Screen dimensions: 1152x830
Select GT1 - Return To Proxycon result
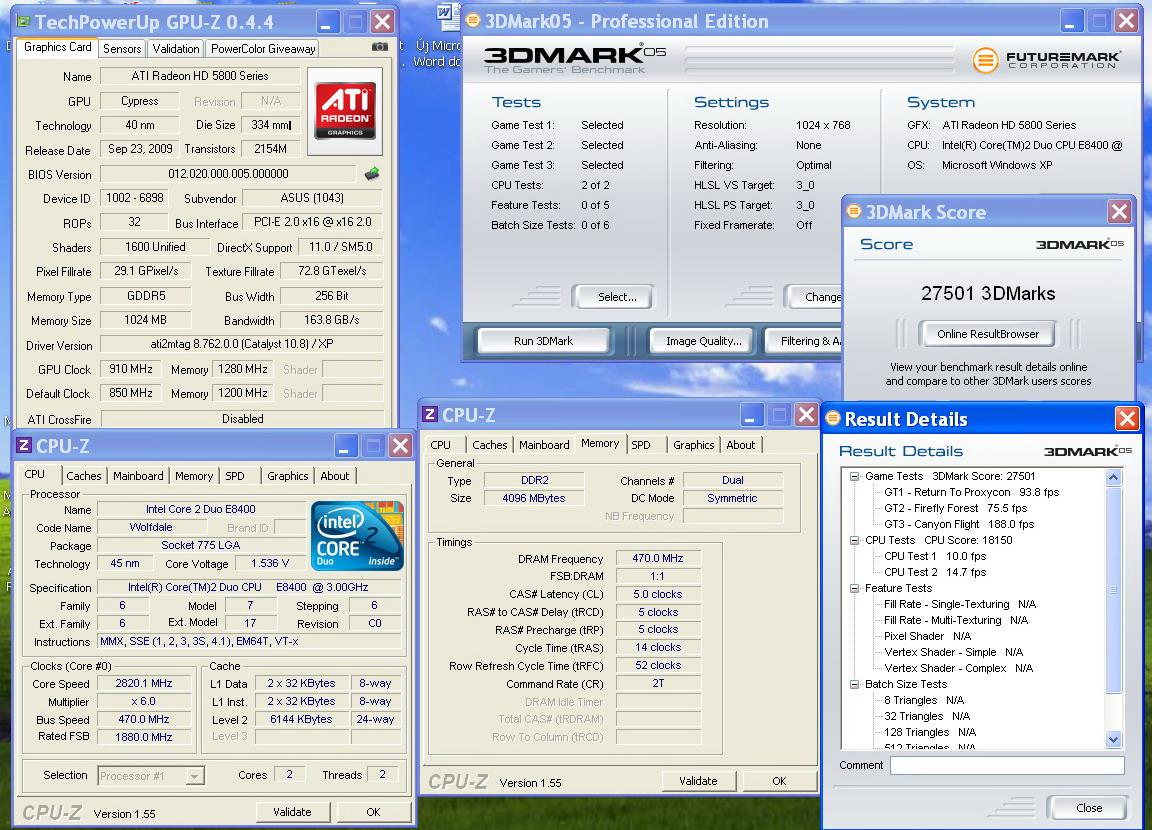click(971, 492)
